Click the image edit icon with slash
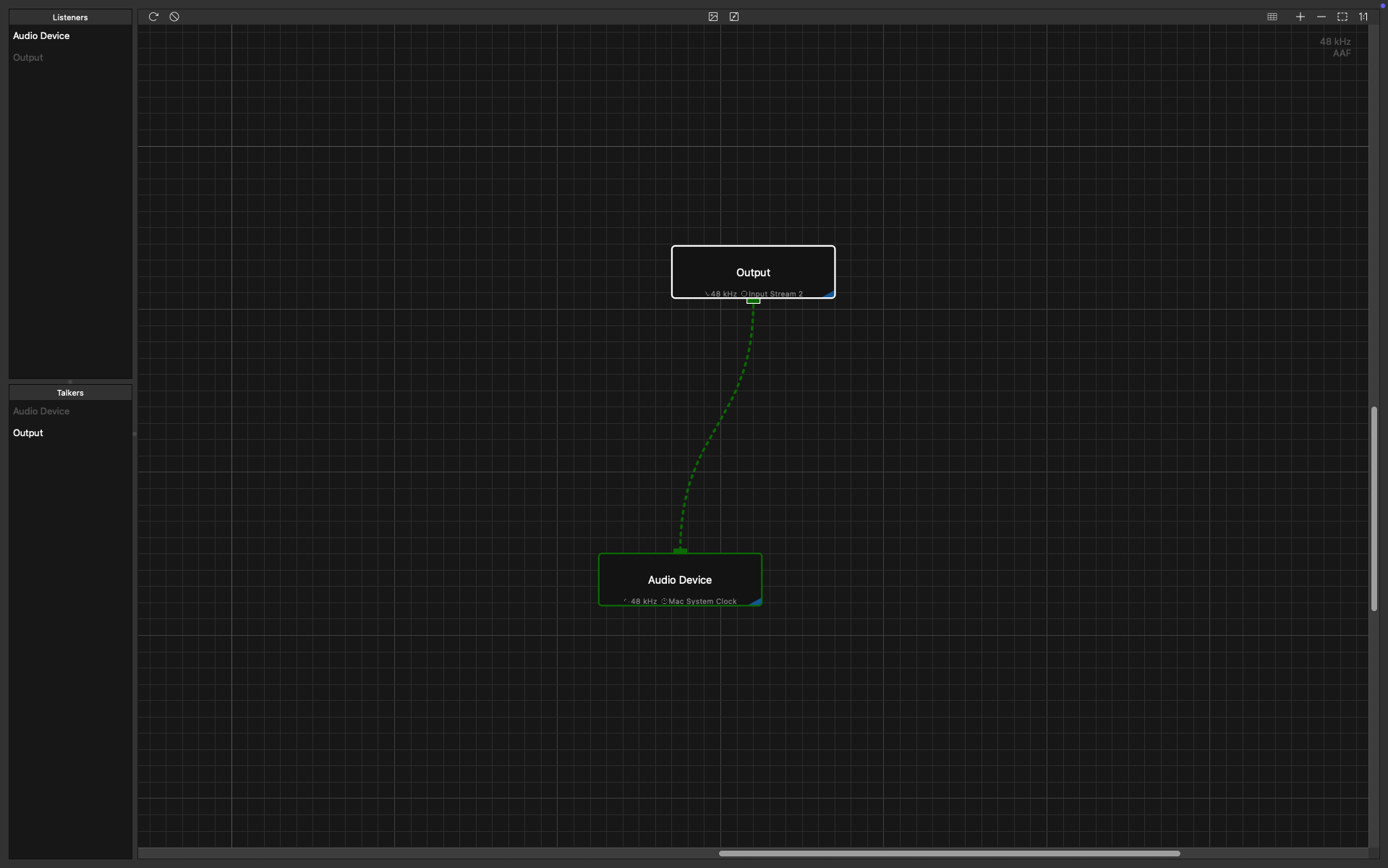The image size is (1388, 868). 734,17
